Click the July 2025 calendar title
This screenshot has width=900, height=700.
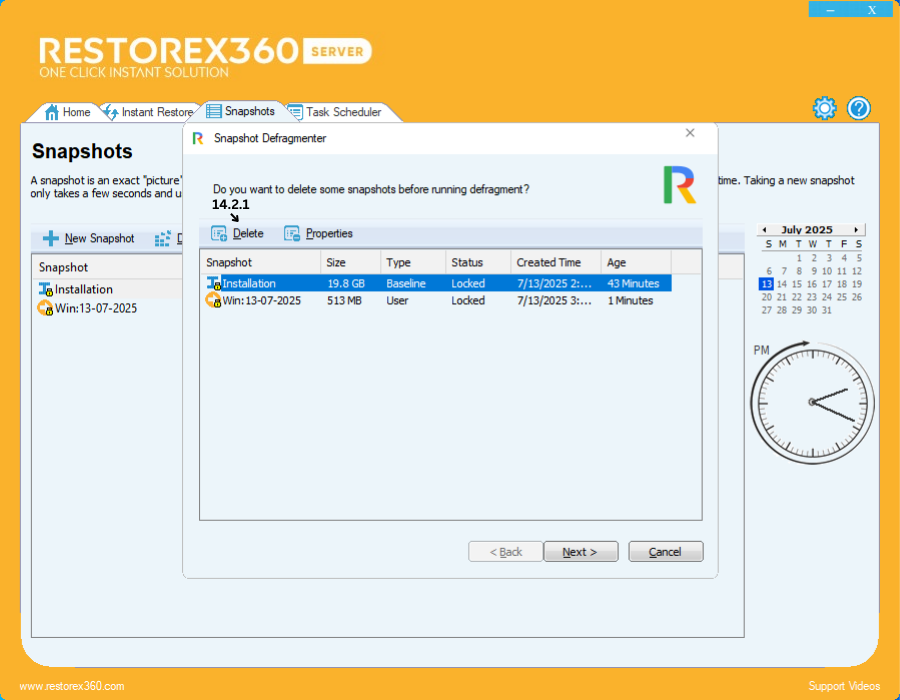click(x=806, y=230)
